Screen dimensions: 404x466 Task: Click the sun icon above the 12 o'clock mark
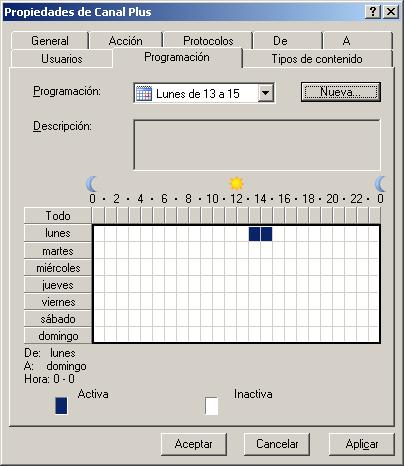[x=236, y=183]
